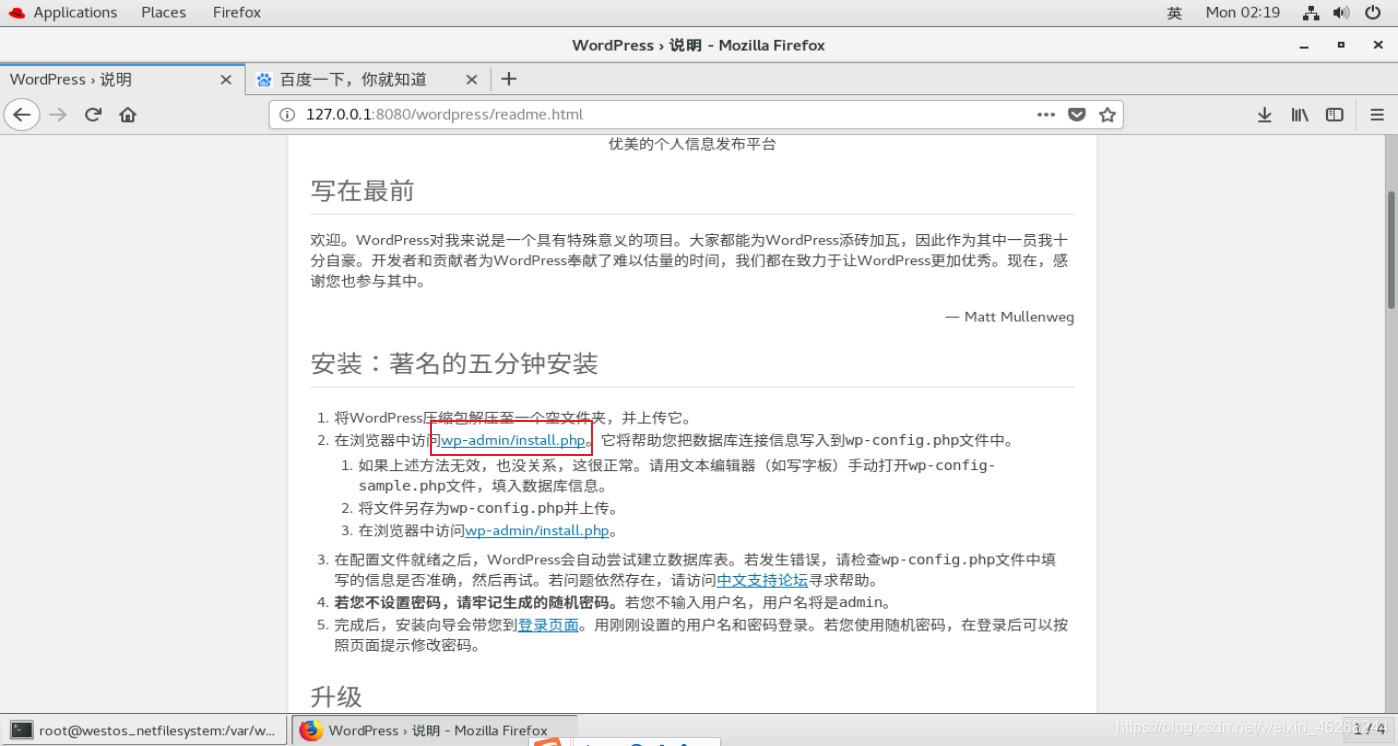1398x746 pixels.
Task: Go back with the back arrow button
Action: [x=22, y=115]
